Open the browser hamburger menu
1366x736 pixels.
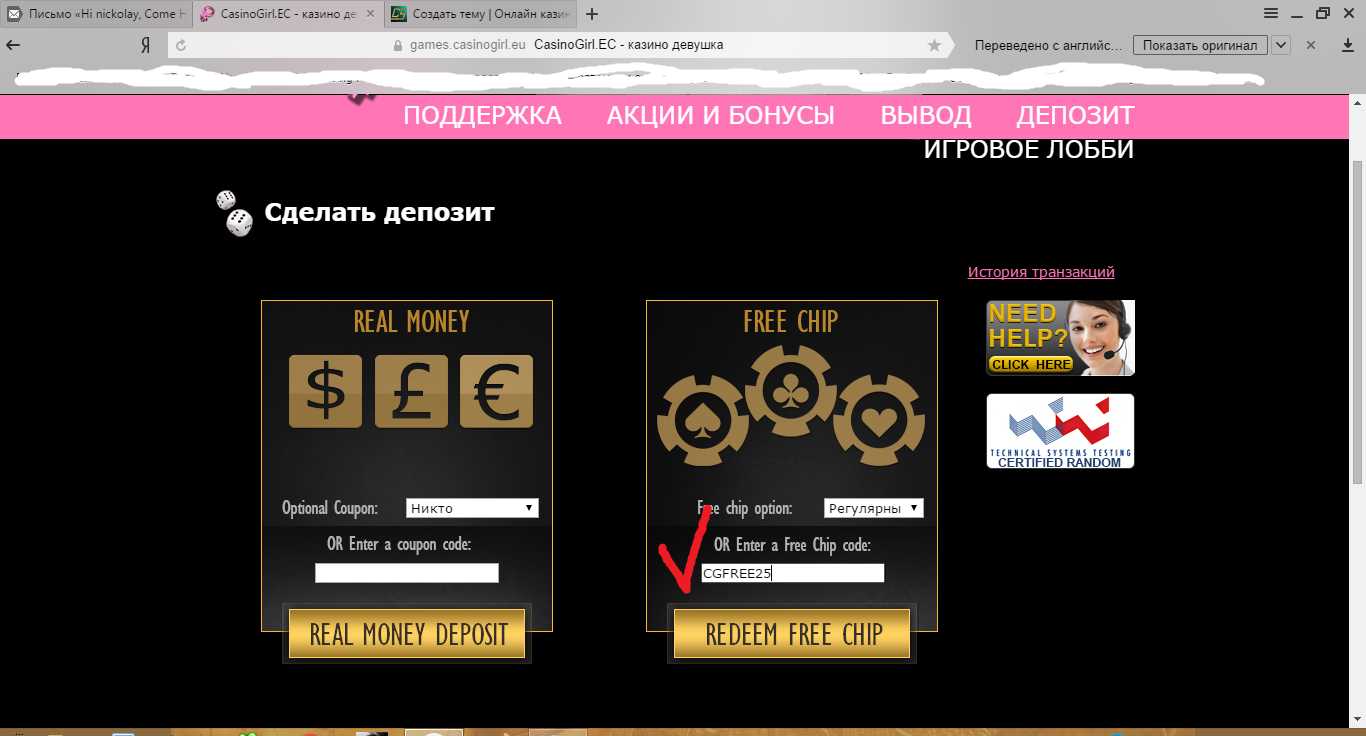[x=1271, y=13]
